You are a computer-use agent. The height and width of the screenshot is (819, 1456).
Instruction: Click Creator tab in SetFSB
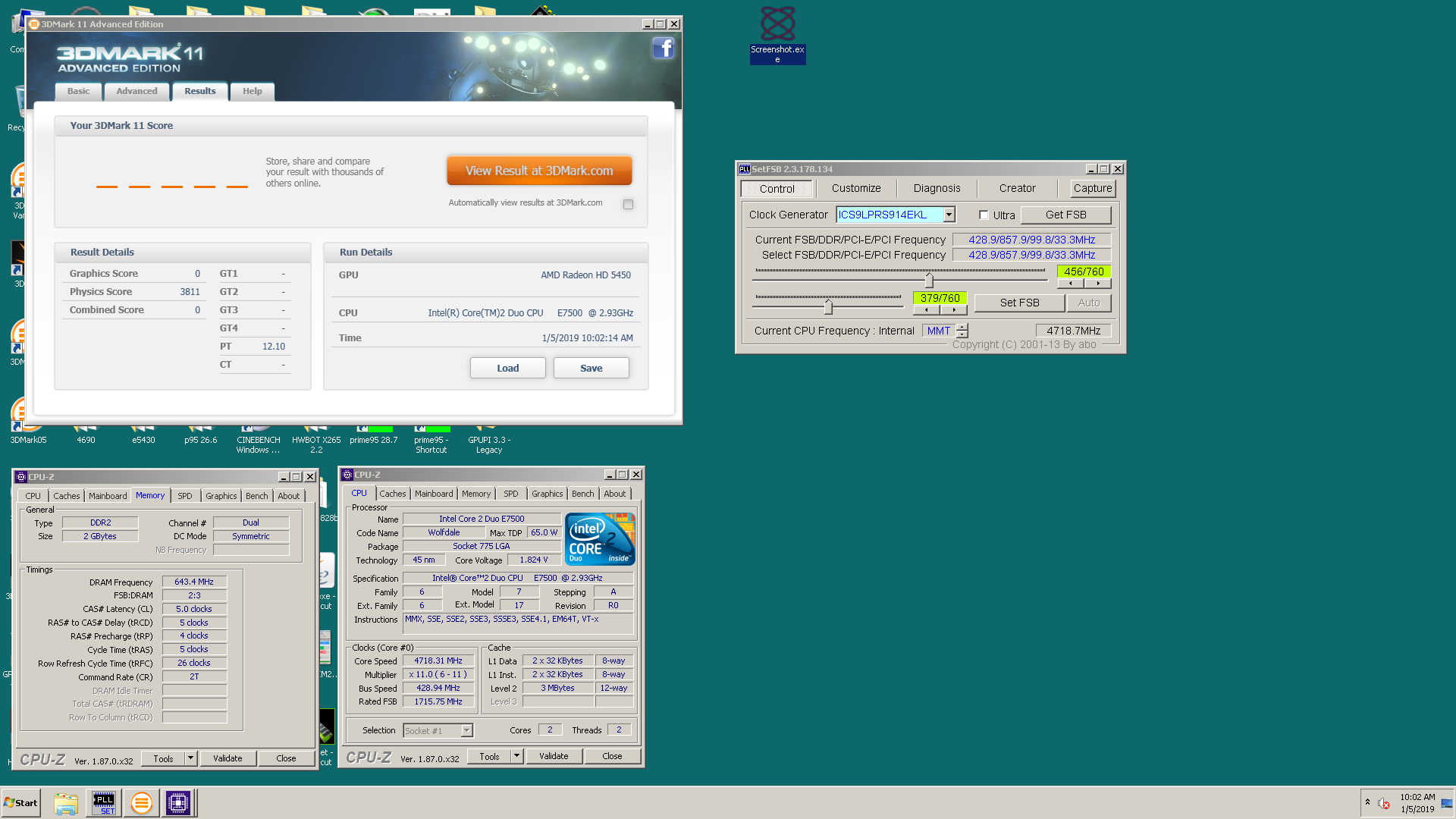pos(1017,188)
